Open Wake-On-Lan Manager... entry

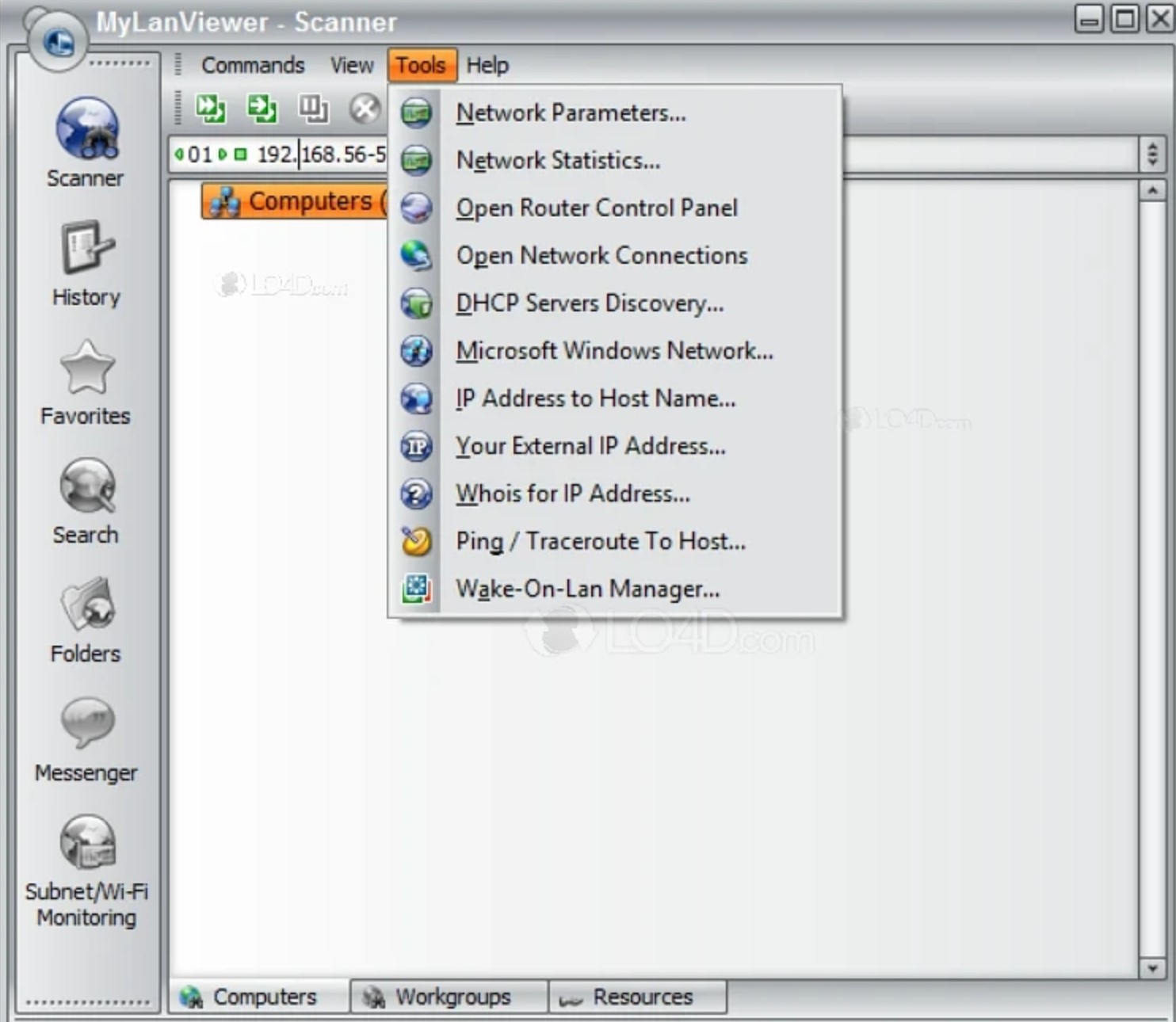614,589
